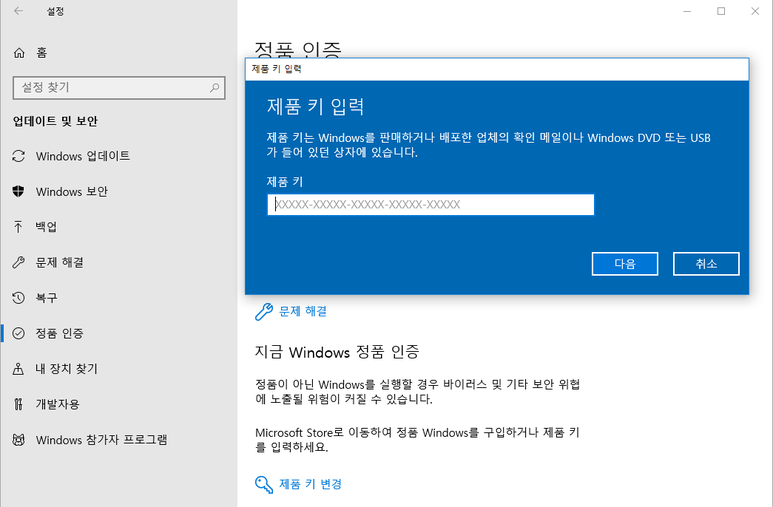
Task: Click the 취소 button in dialog
Action: point(706,264)
